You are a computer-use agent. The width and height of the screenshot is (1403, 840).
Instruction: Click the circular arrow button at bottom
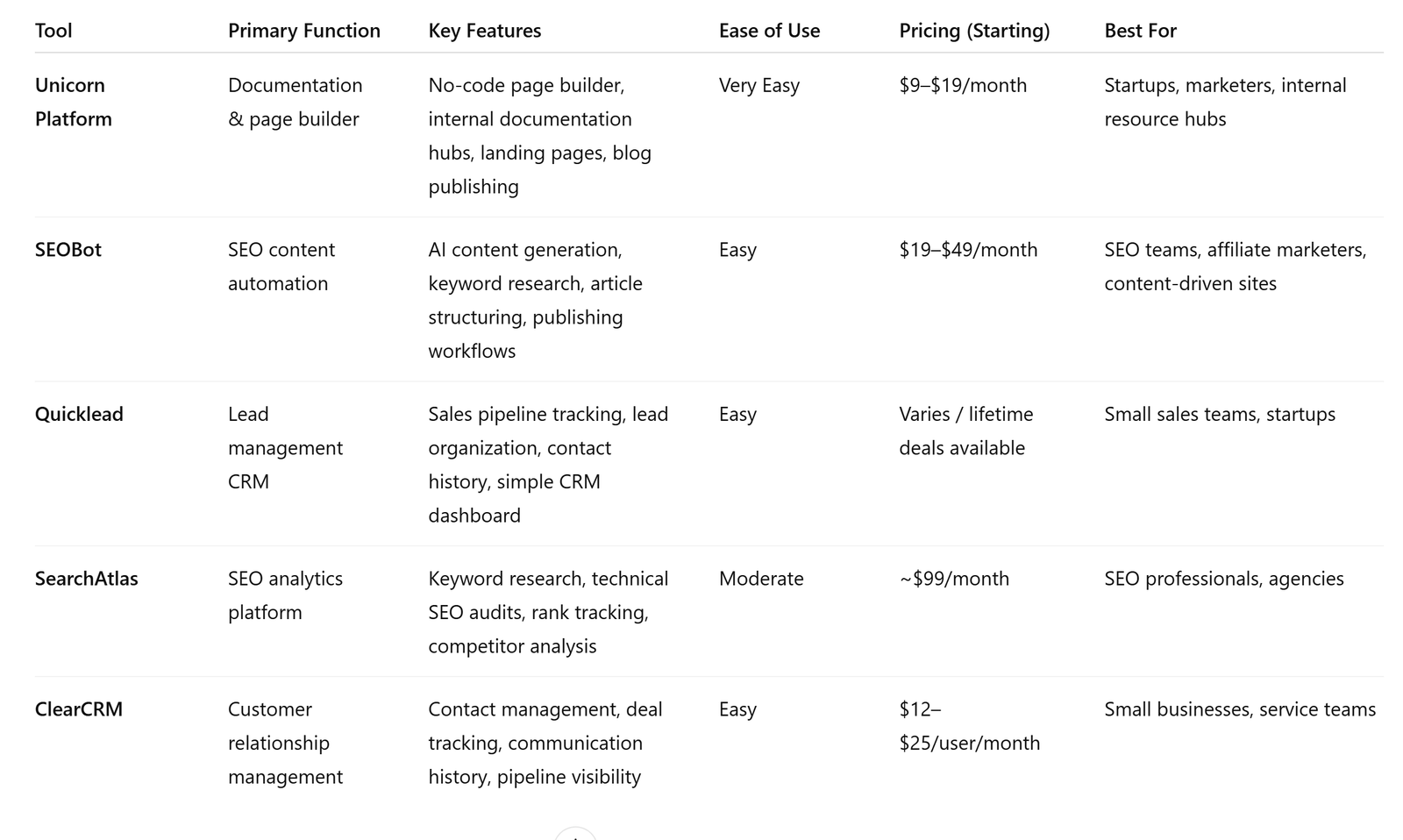tap(575, 834)
